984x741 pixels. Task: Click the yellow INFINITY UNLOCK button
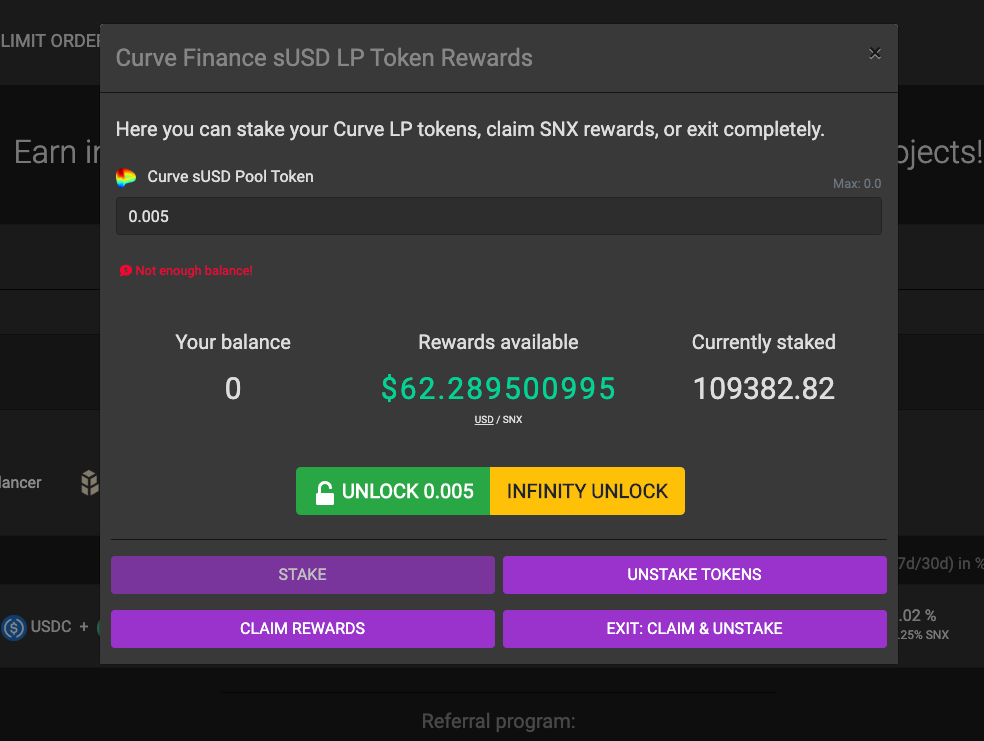tap(587, 491)
